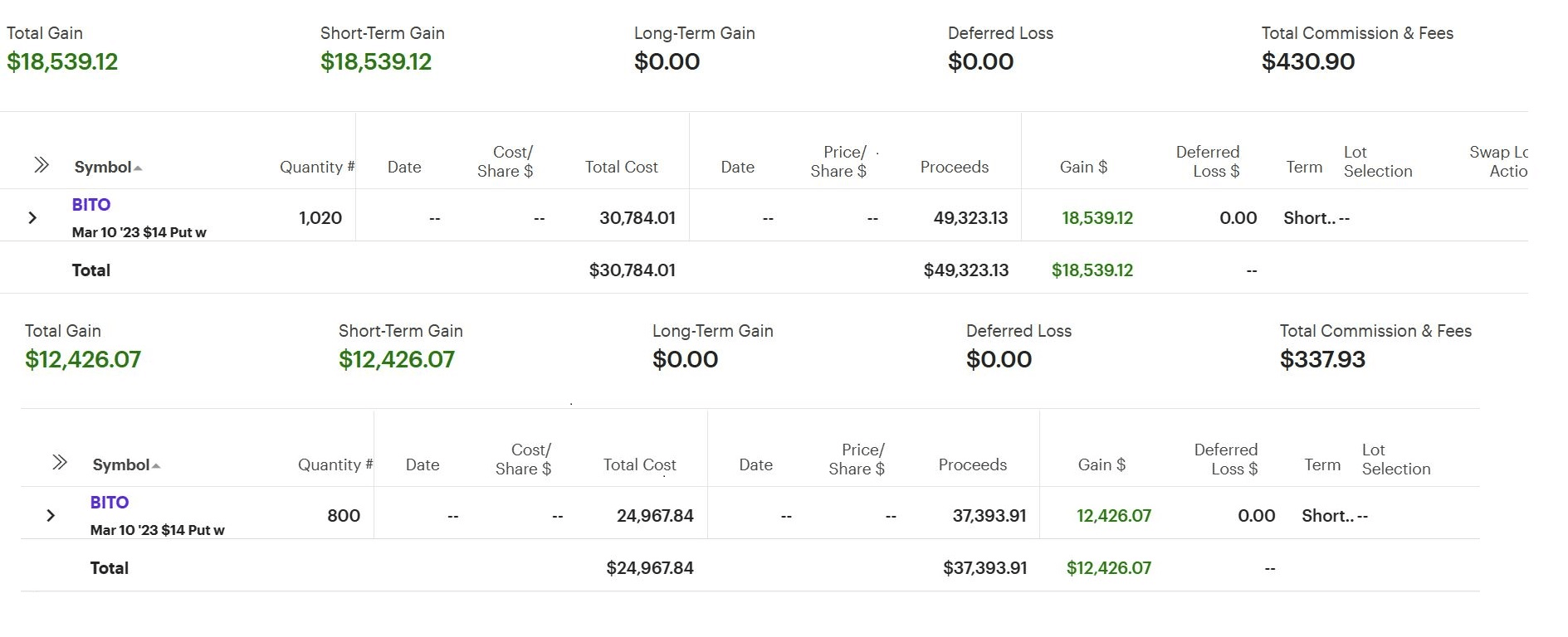Expand all rows in the $18,539.12 gain table
Viewport: 1568px width, 637px height.
pos(42,165)
